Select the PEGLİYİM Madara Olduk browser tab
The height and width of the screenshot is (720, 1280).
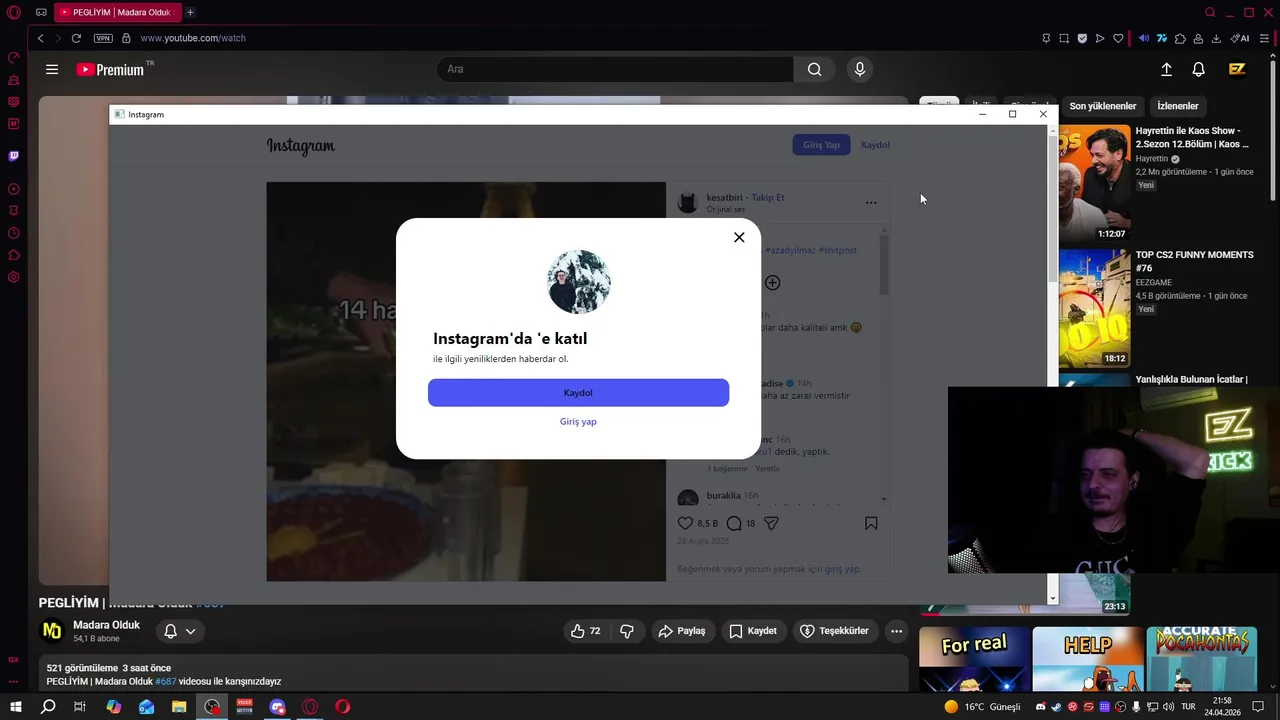(x=118, y=12)
